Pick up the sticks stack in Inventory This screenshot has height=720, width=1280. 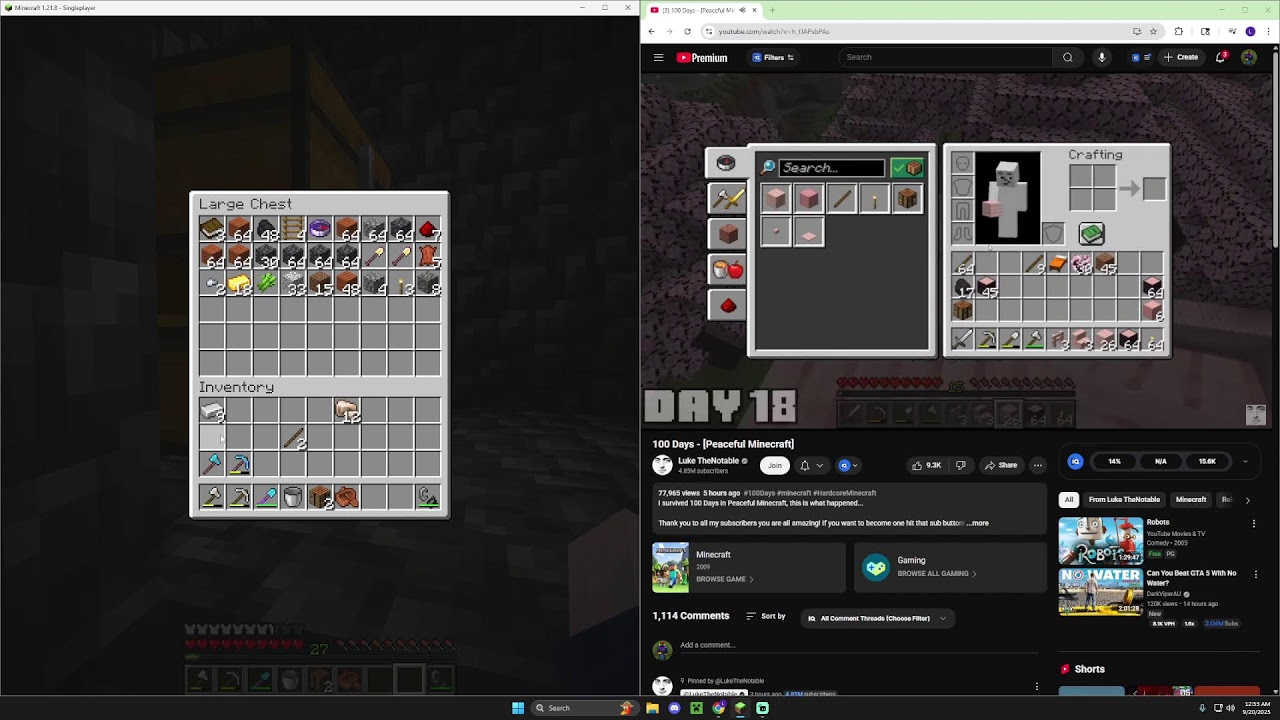[x=292, y=437]
